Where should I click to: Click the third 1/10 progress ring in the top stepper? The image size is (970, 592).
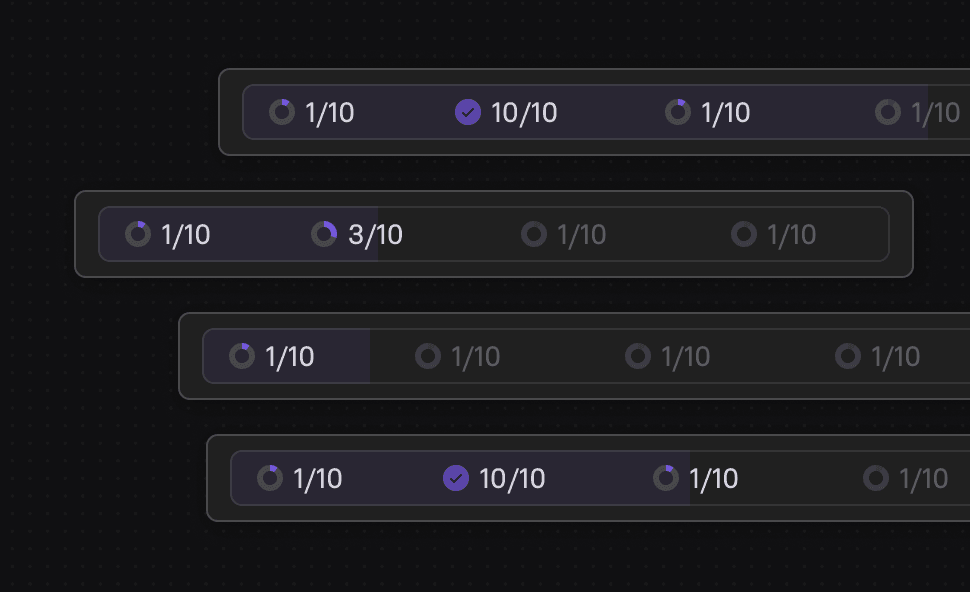(x=679, y=112)
